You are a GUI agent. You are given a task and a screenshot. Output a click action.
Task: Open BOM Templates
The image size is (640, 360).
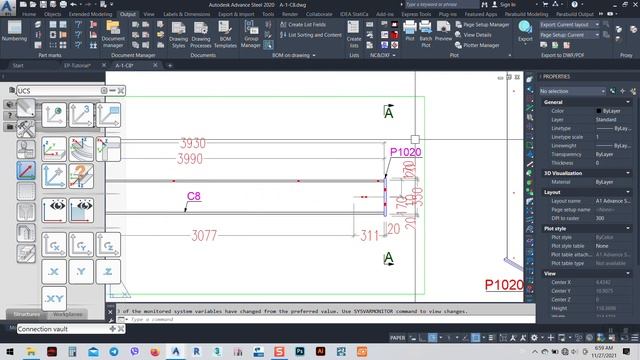pos(225,34)
